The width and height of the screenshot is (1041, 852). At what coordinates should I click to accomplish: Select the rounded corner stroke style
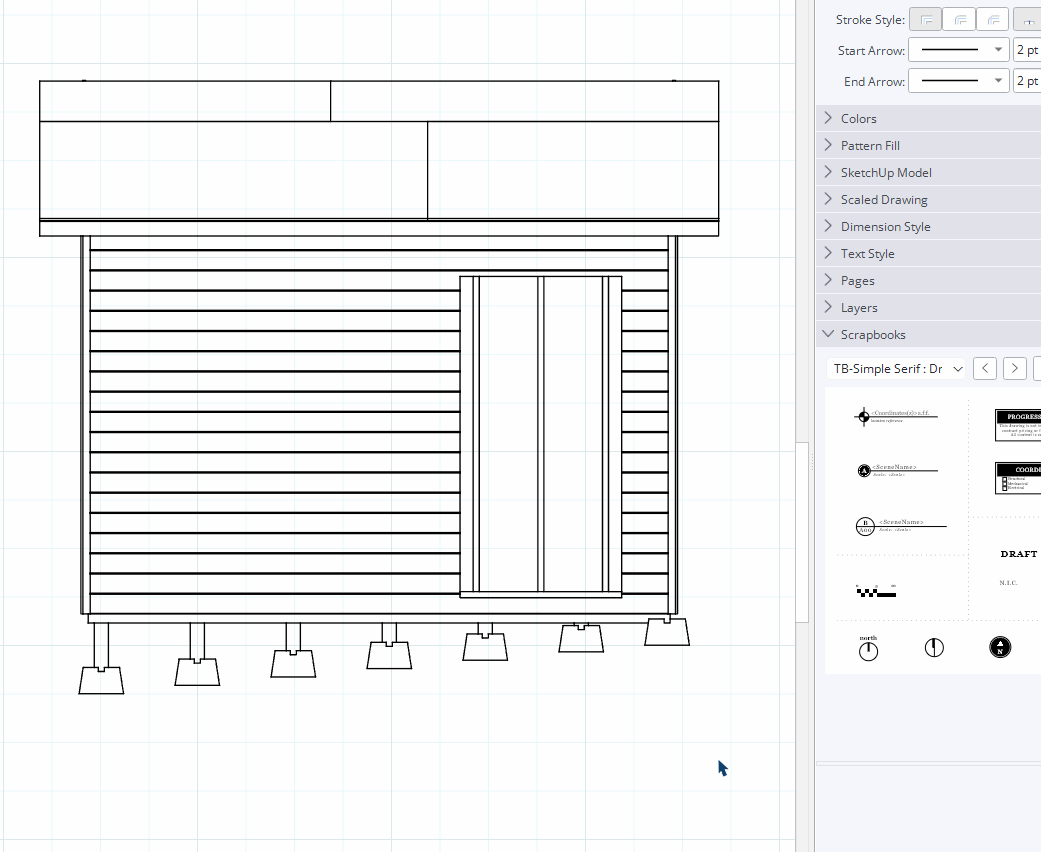click(x=960, y=20)
